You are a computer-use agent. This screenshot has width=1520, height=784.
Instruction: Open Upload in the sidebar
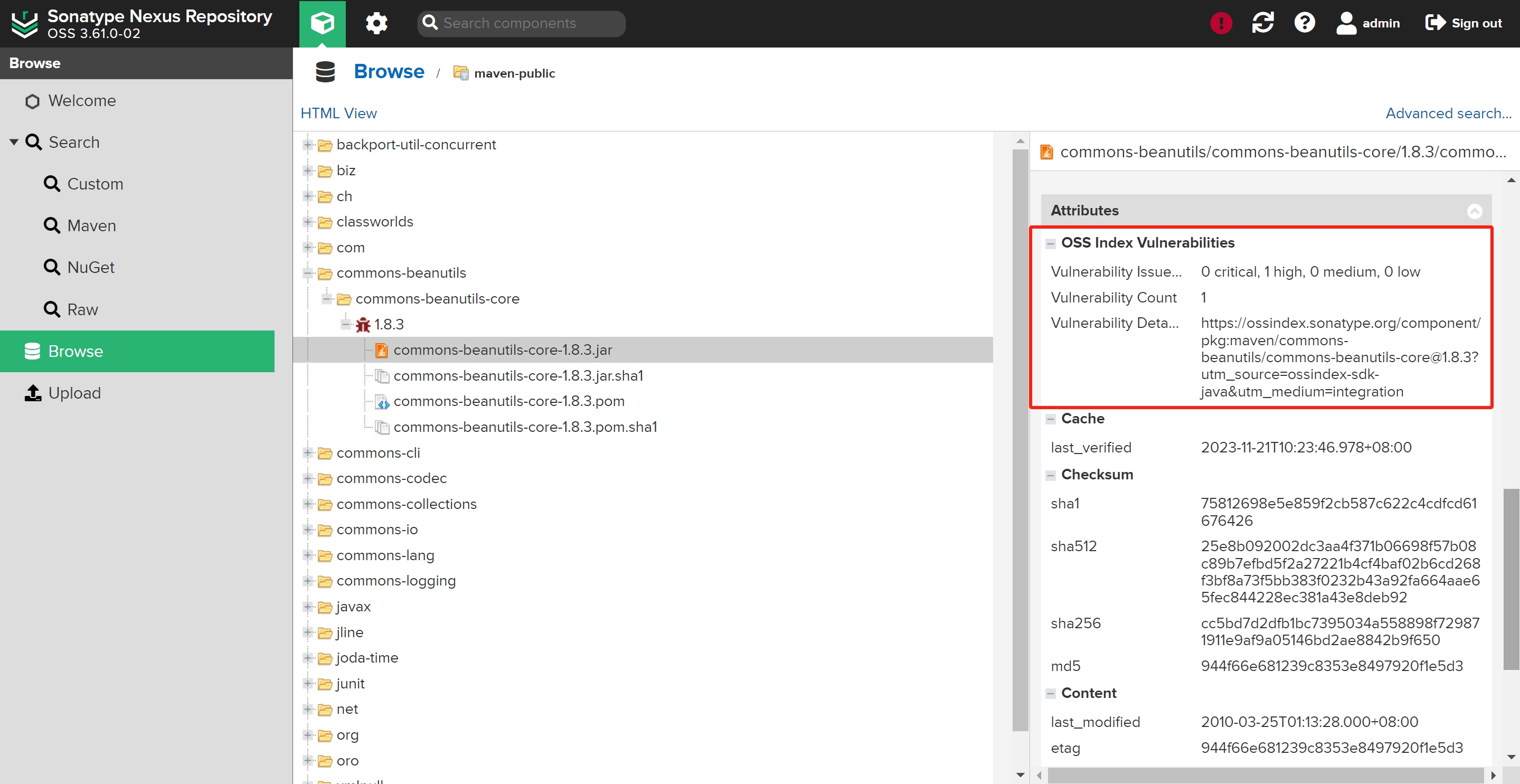click(x=74, y=393)
